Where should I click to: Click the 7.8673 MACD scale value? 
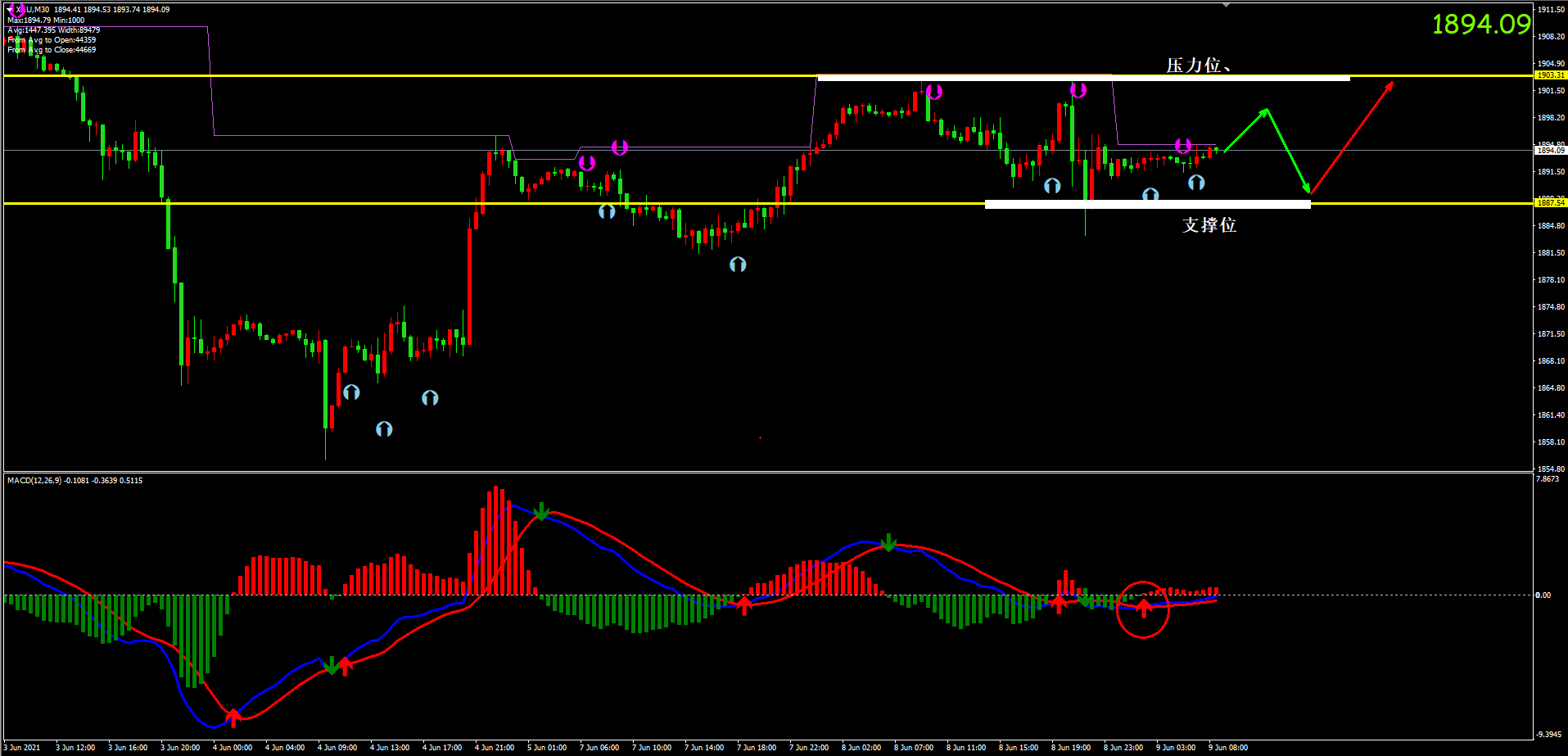click(1547, 479)
